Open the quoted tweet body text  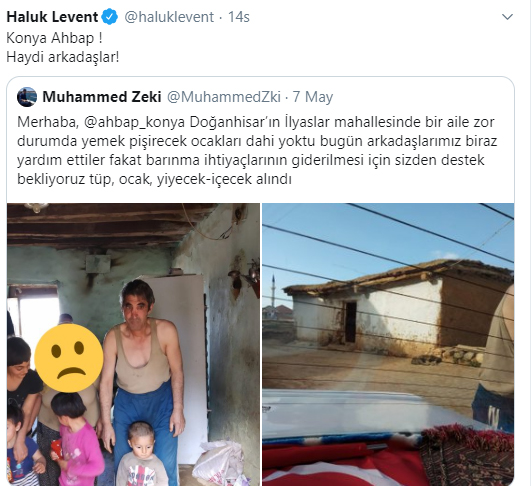(x=257, y=151)
